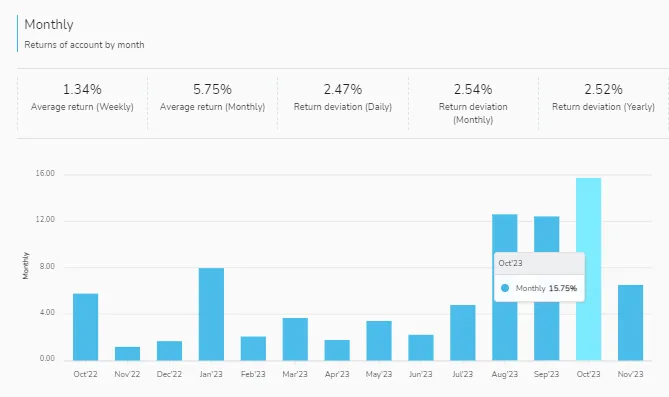Click the Return deviation (Daily) label
The width and height of the screenshot is (669, 397).
[343, 107]
